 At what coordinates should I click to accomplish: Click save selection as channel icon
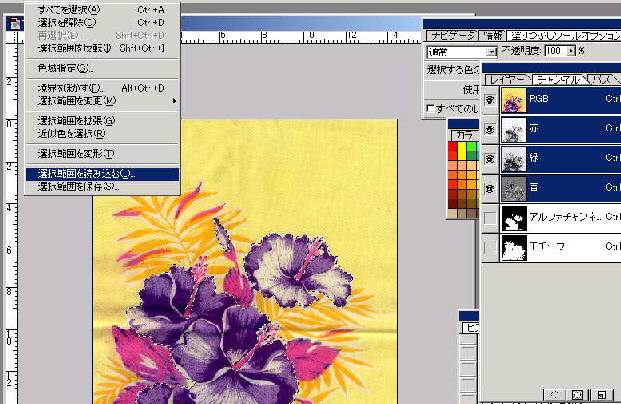577,394
